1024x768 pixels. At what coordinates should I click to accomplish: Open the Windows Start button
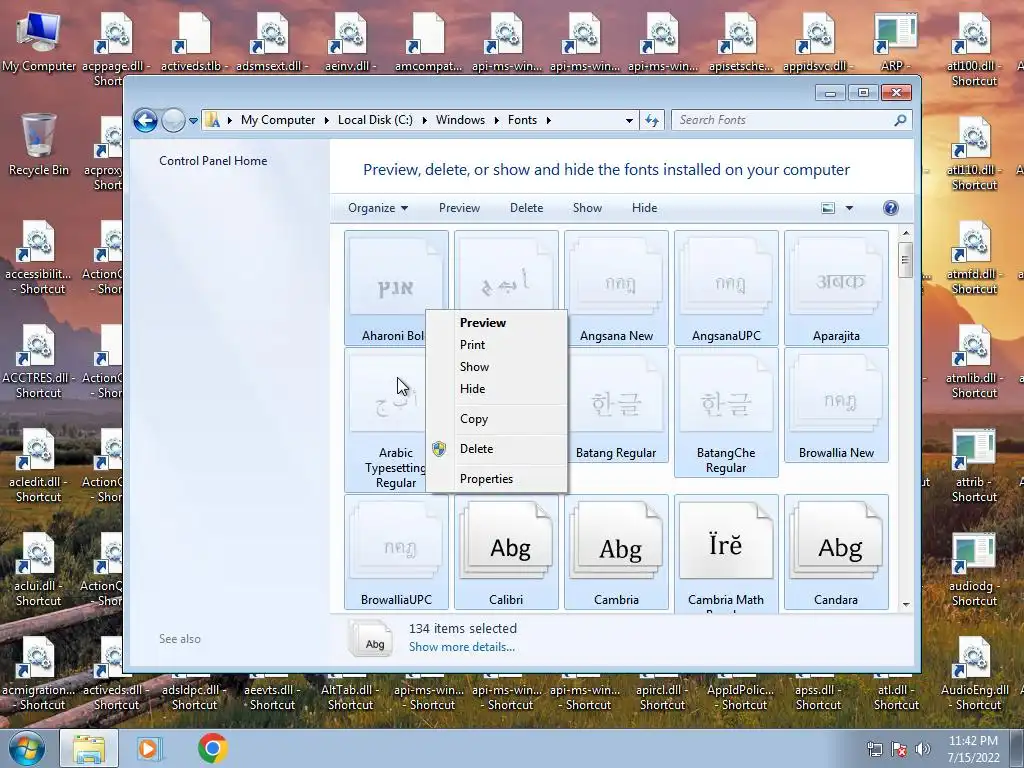pos(26,748)
